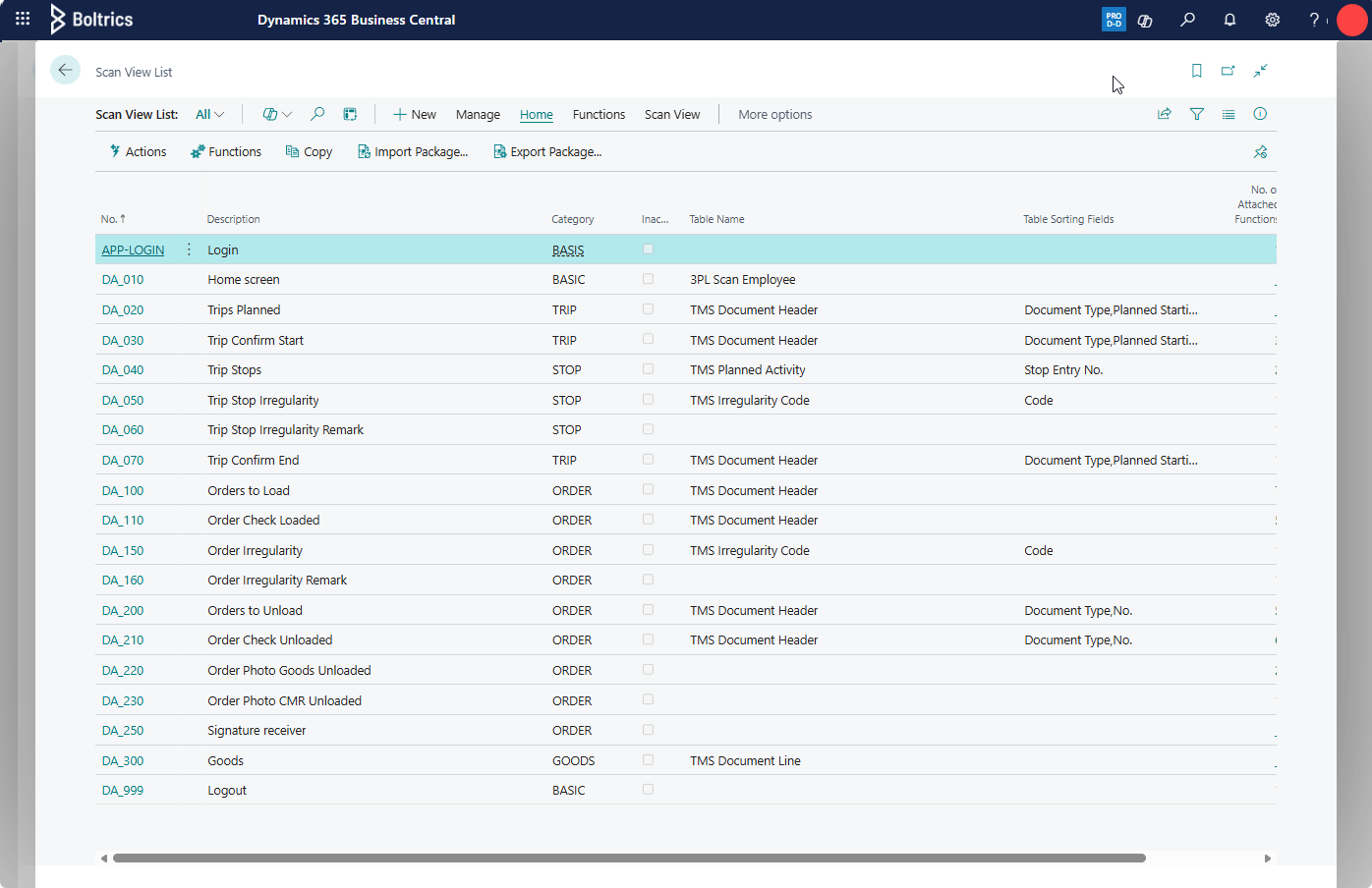Show the row menu for APP-LOGIN
The image size is (1372, 888).
(189, 250)
